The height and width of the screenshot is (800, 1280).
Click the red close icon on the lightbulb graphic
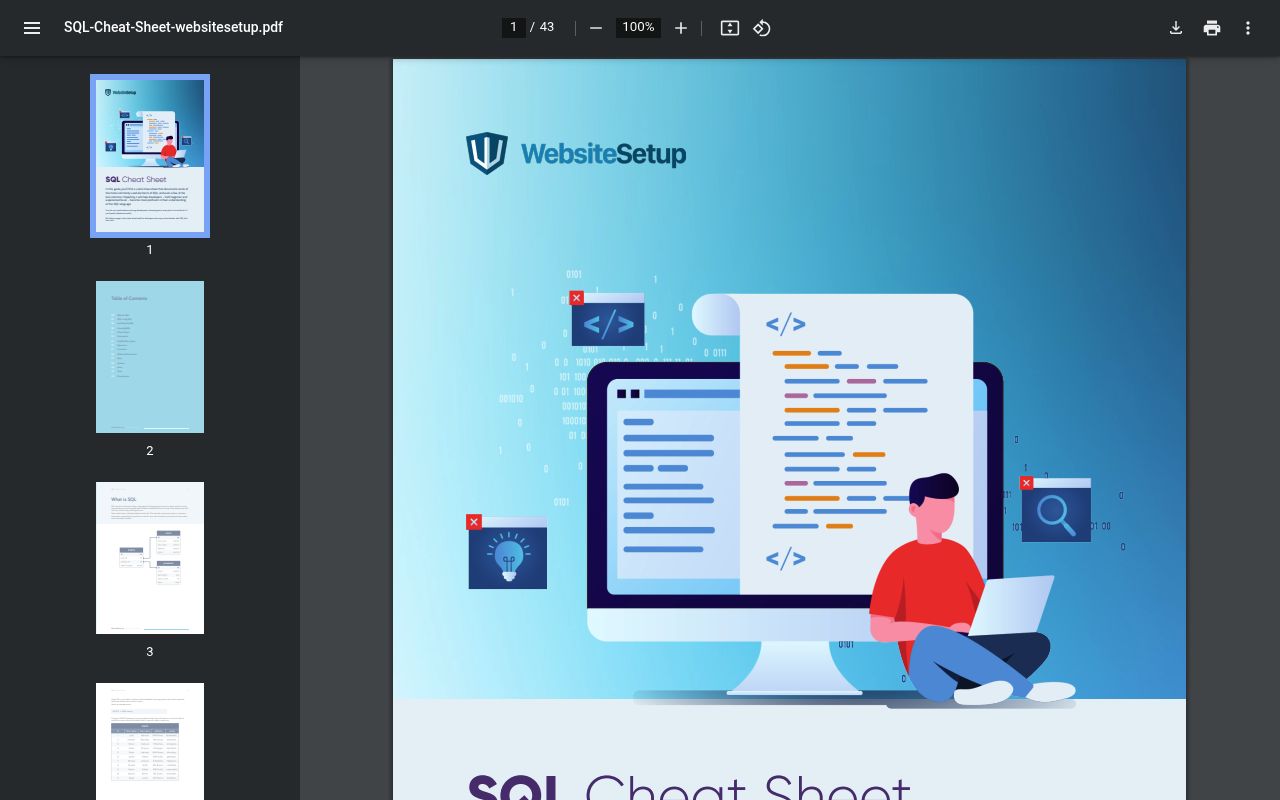(474, 522)
